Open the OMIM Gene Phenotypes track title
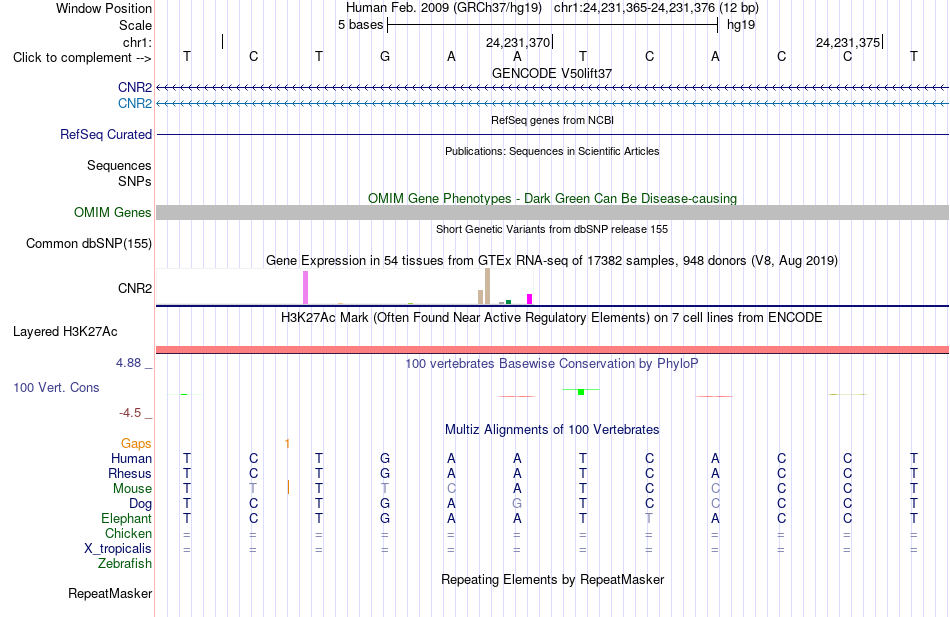 552,198
